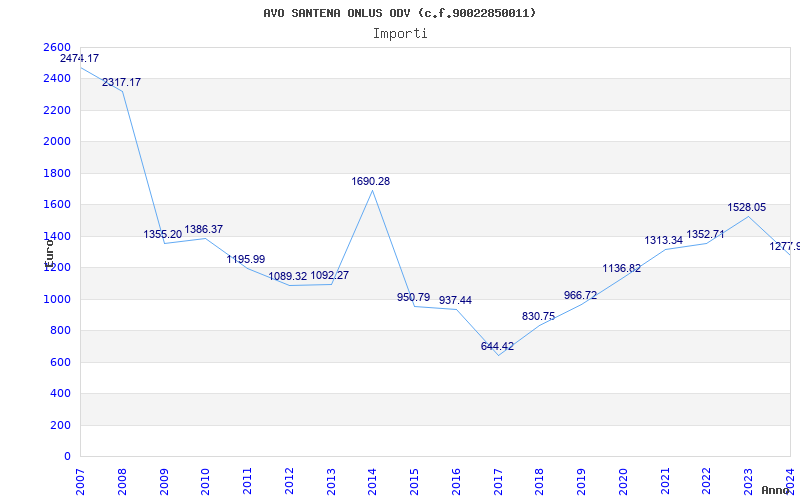The height and width of the screenshot is (500, 800).
Task: Click the Importi subtitle
Action: tap(400, 34)
